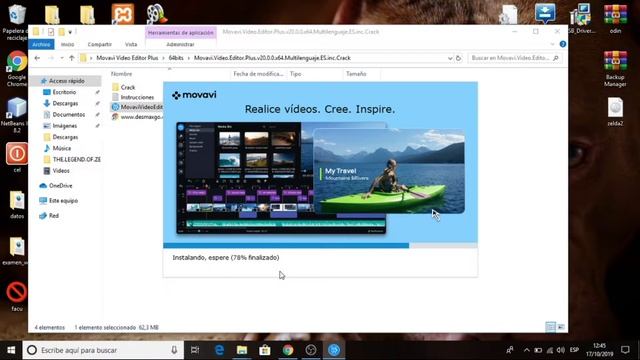Screen dimensions: 640x360
Task: Open recent locations dropdown arrow
Action: pyautogui.click(x=62, y=58)
